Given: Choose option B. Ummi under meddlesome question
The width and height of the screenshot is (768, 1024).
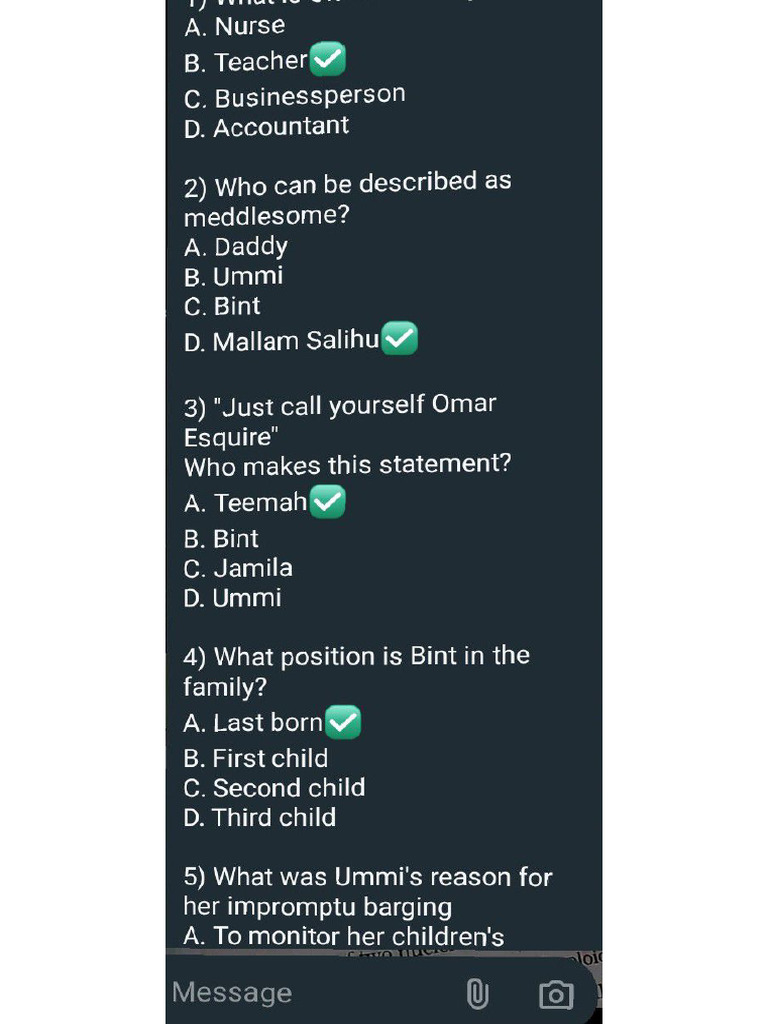Looking at the screenshot, I should pyautogui.click(x=233, y=276).
